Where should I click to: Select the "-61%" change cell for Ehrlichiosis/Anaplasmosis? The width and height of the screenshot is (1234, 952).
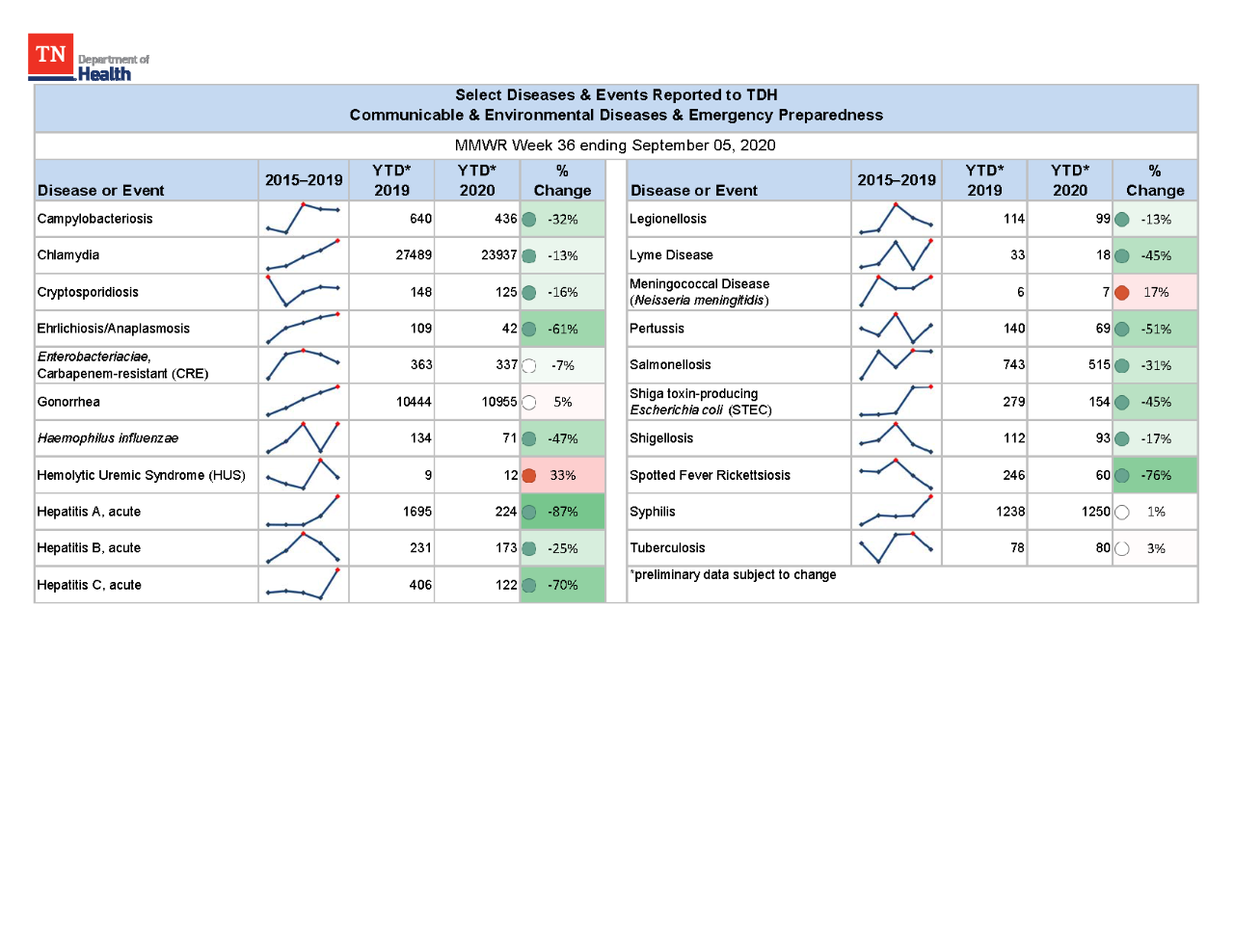click(x=563, y=329)
